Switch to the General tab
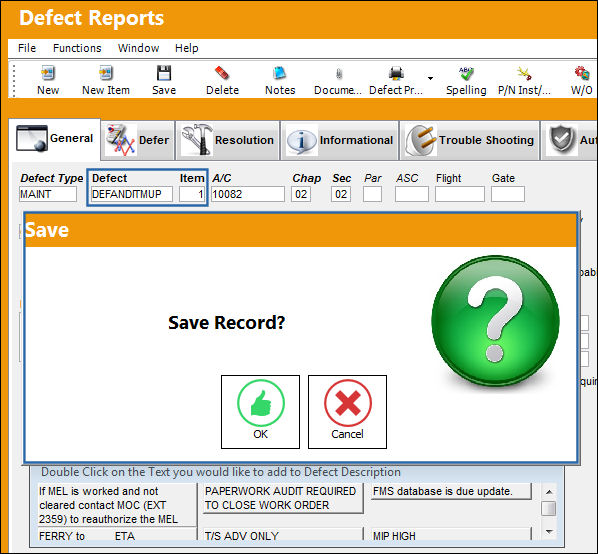Image resolution: width=598 pixels, height=554 pixels. pos(55,139)
